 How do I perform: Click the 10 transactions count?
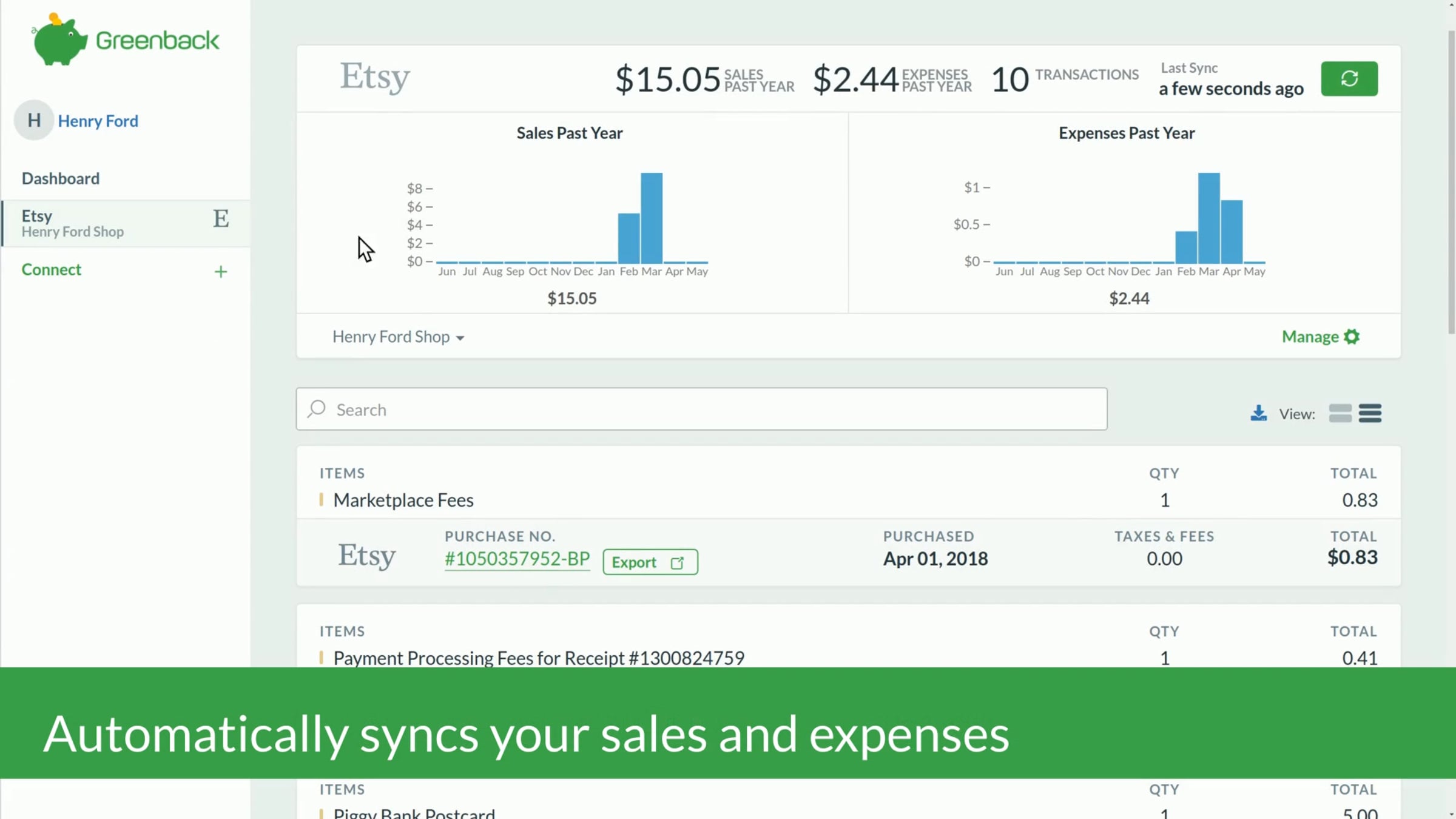tap(1010, 79)
